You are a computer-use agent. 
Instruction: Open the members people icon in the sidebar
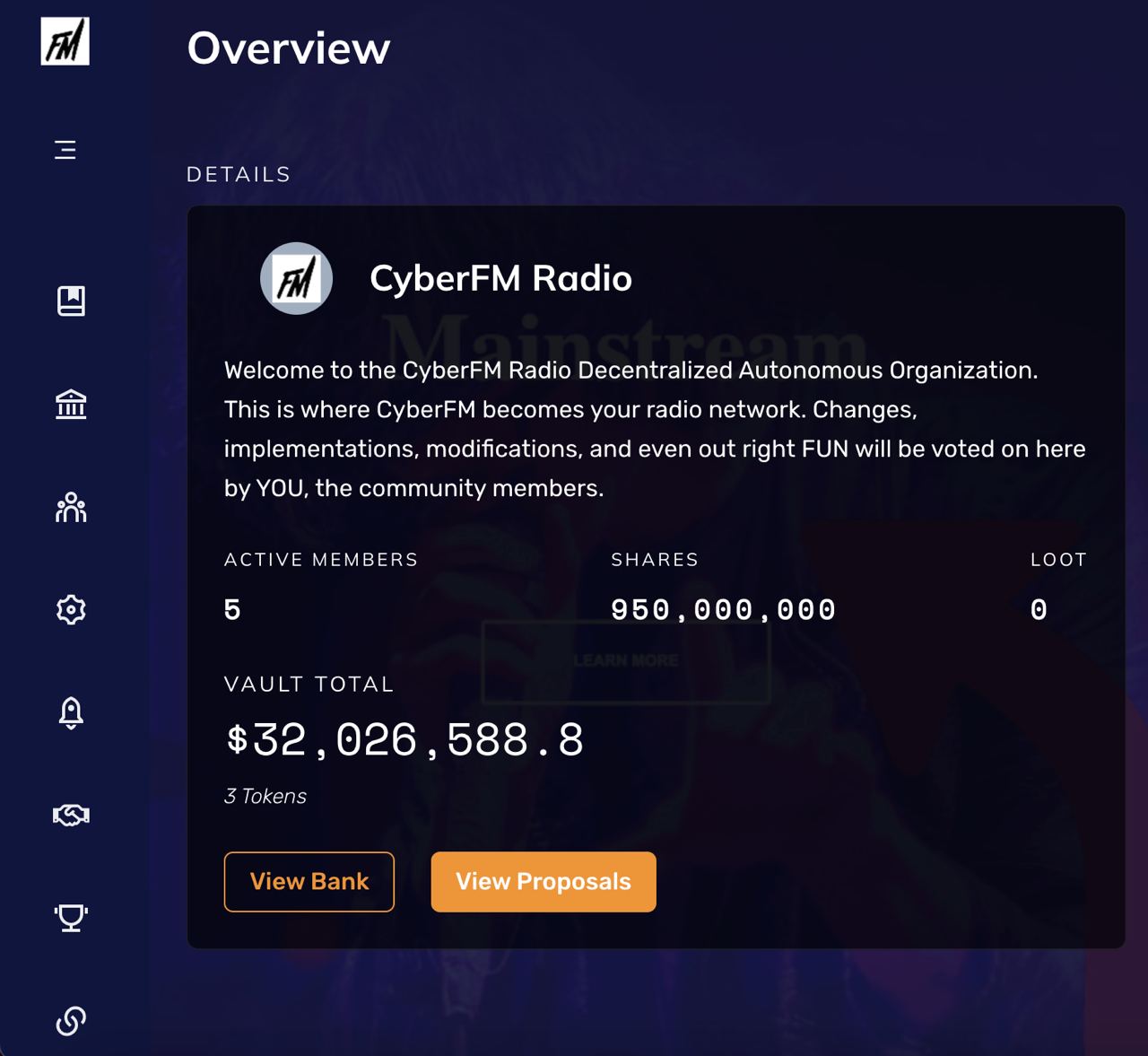pos(71,507)
